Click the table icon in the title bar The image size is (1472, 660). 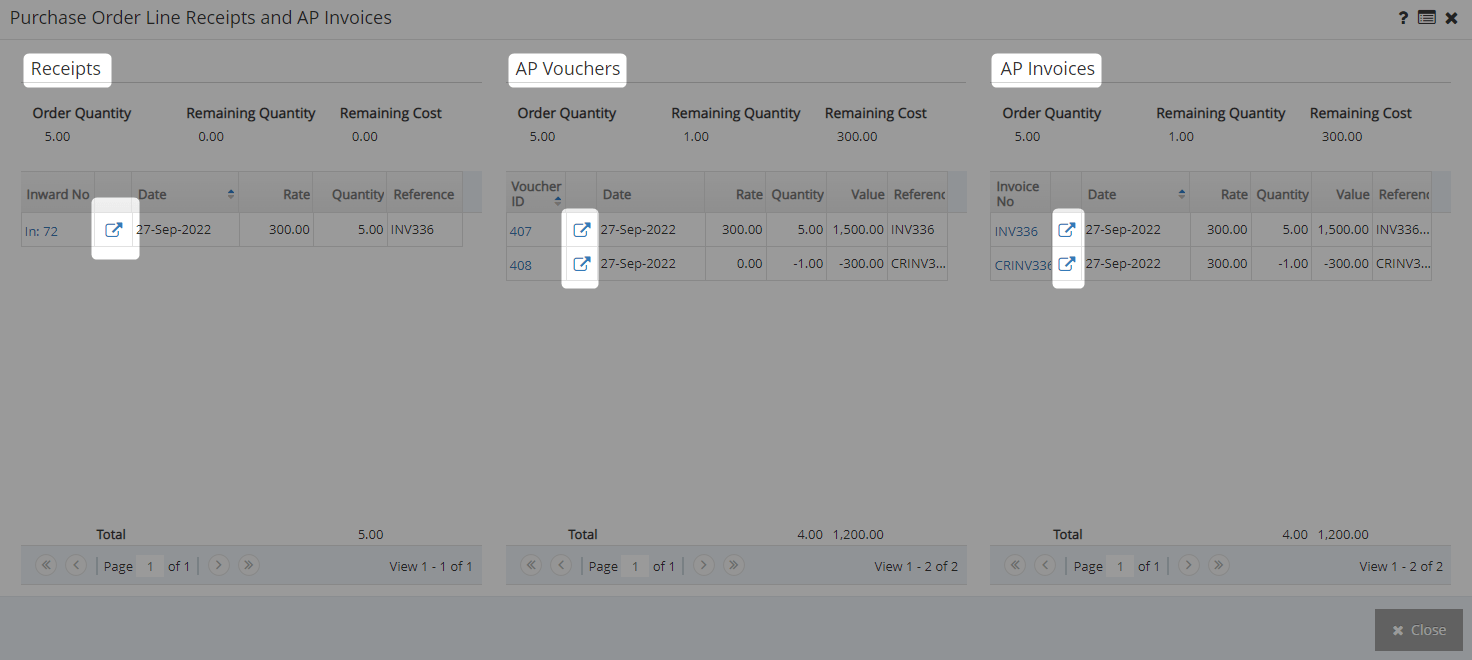tap(1427, 17)
